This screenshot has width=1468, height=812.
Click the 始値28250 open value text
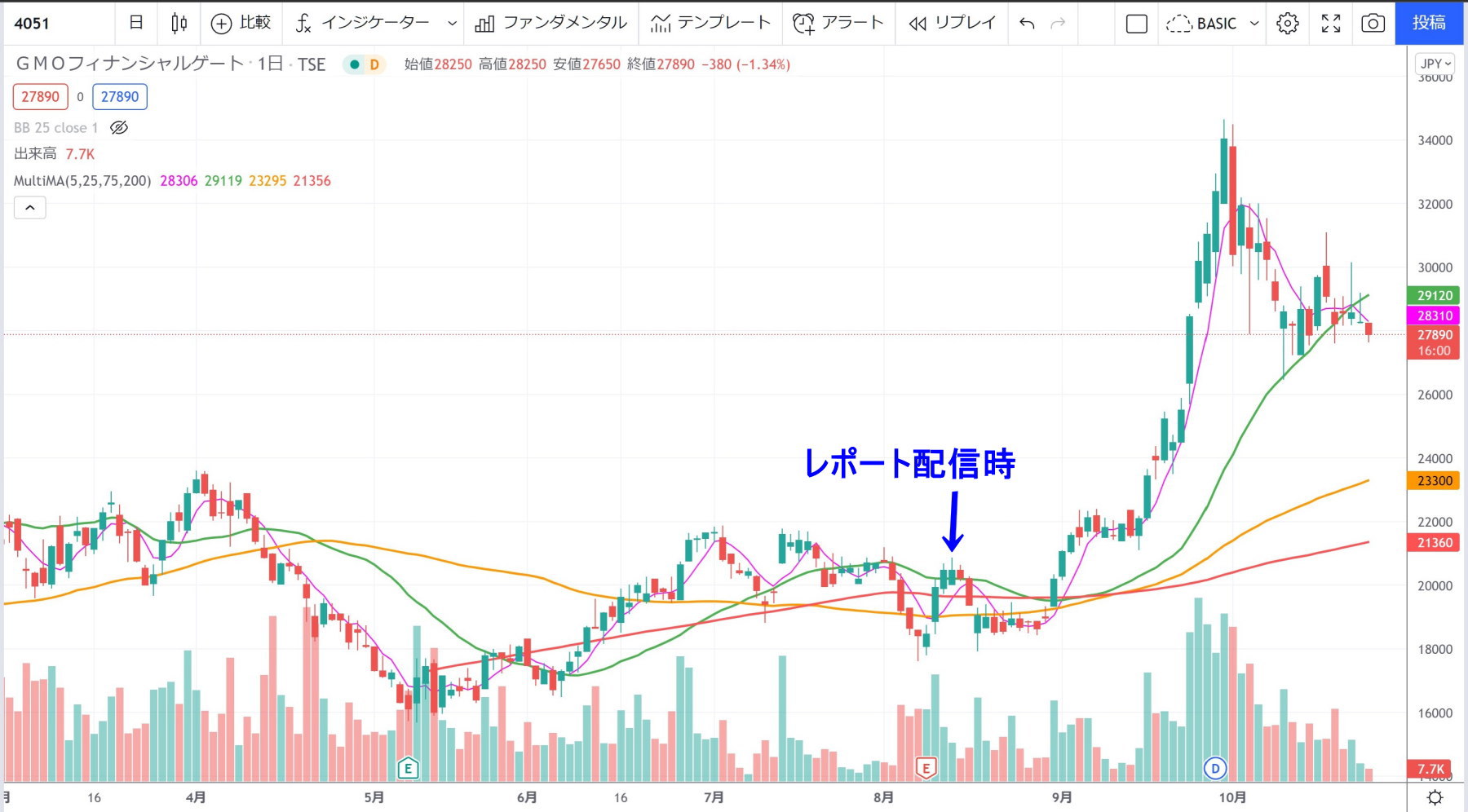(x=438, y=64)
